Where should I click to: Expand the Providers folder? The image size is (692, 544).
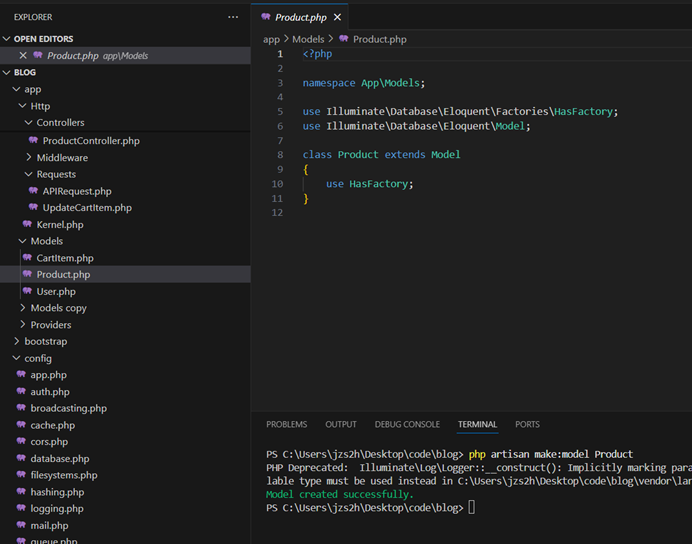23,324
